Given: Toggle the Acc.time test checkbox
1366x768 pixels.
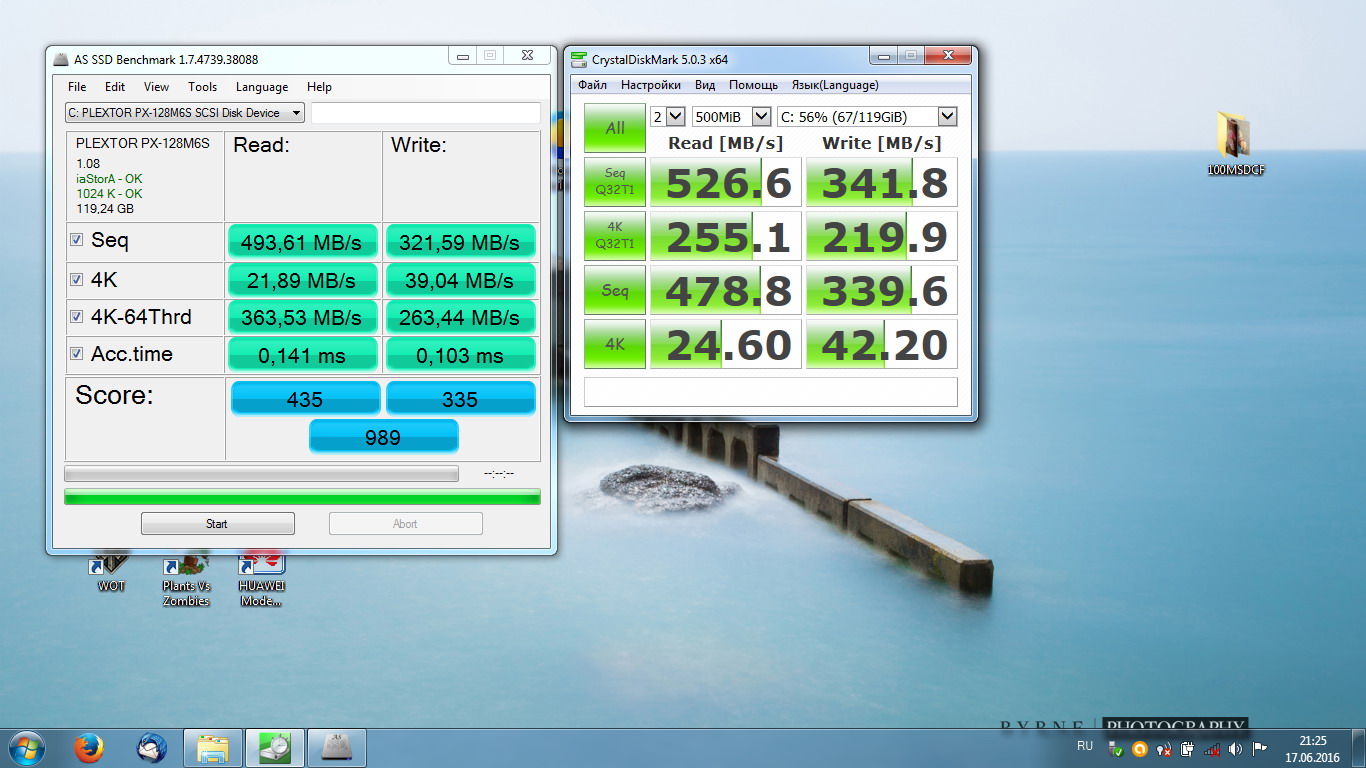Looking at the screenshot, I should (x=77, y=353).
